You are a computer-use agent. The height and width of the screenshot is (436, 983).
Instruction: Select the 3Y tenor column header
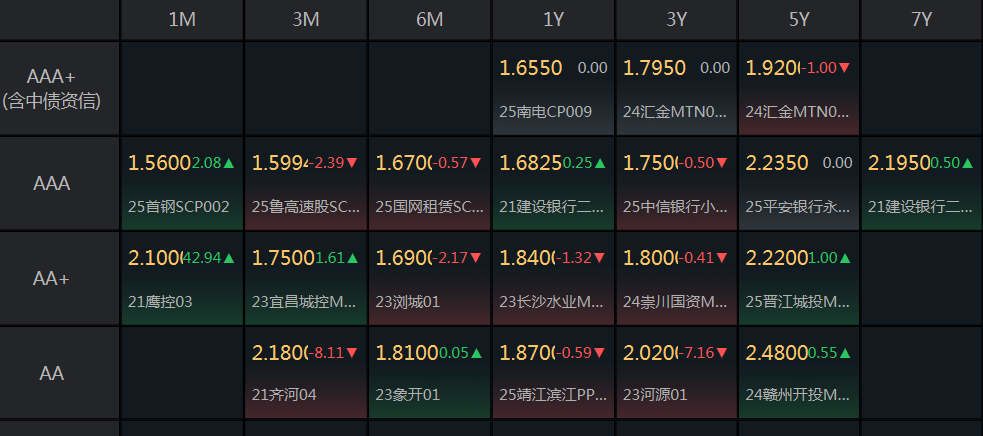[677, 20]
